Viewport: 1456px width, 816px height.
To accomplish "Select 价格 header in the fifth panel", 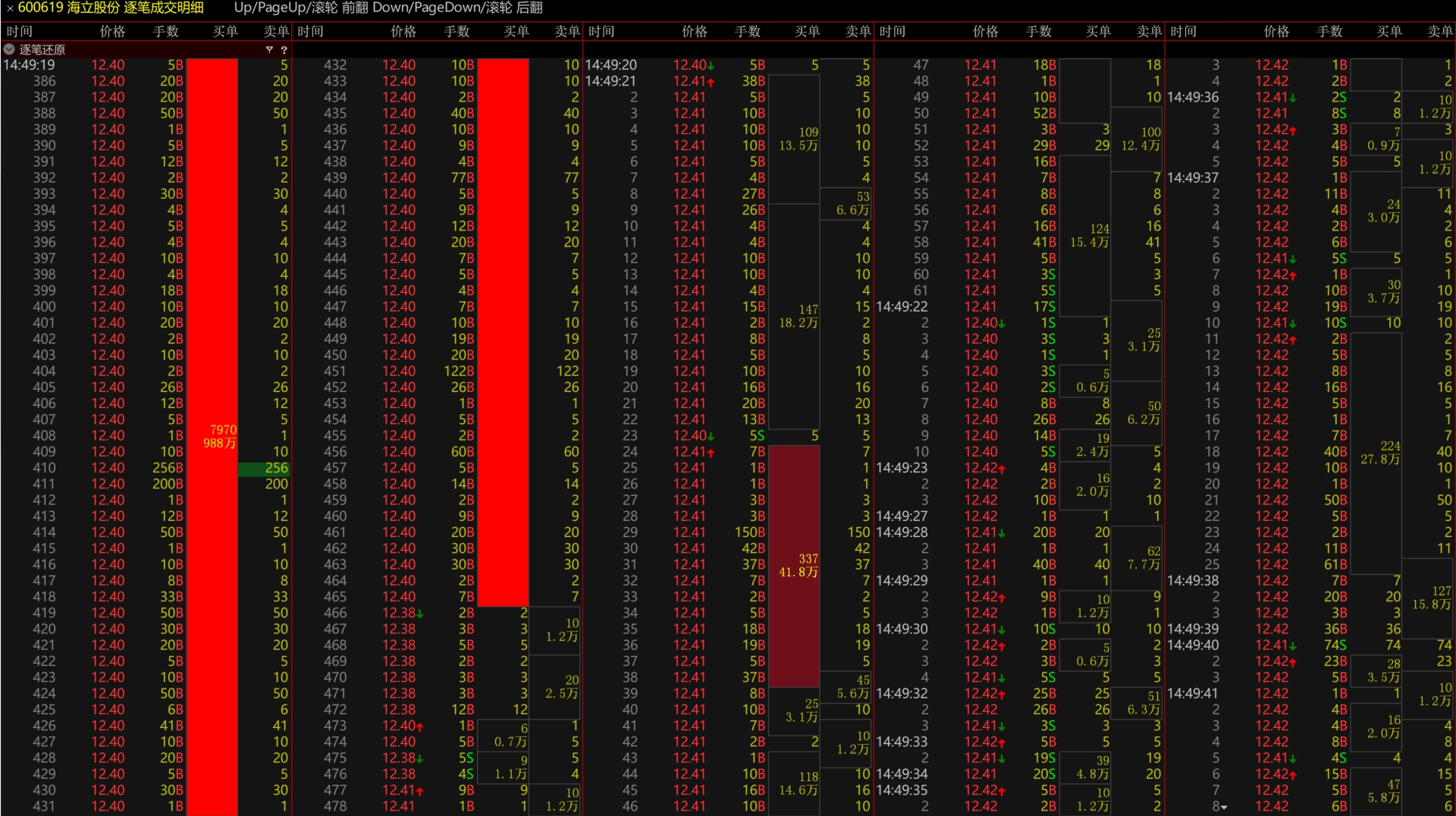I will pyautogui.click(x=1277, y=32).
